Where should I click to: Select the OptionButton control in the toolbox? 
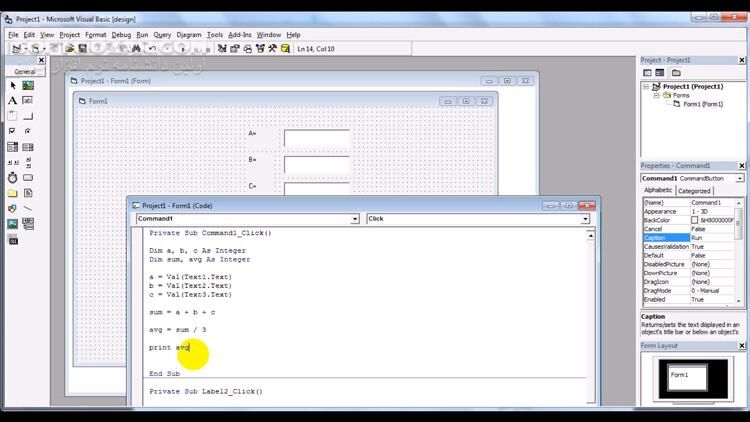click(x=28, y=131)
